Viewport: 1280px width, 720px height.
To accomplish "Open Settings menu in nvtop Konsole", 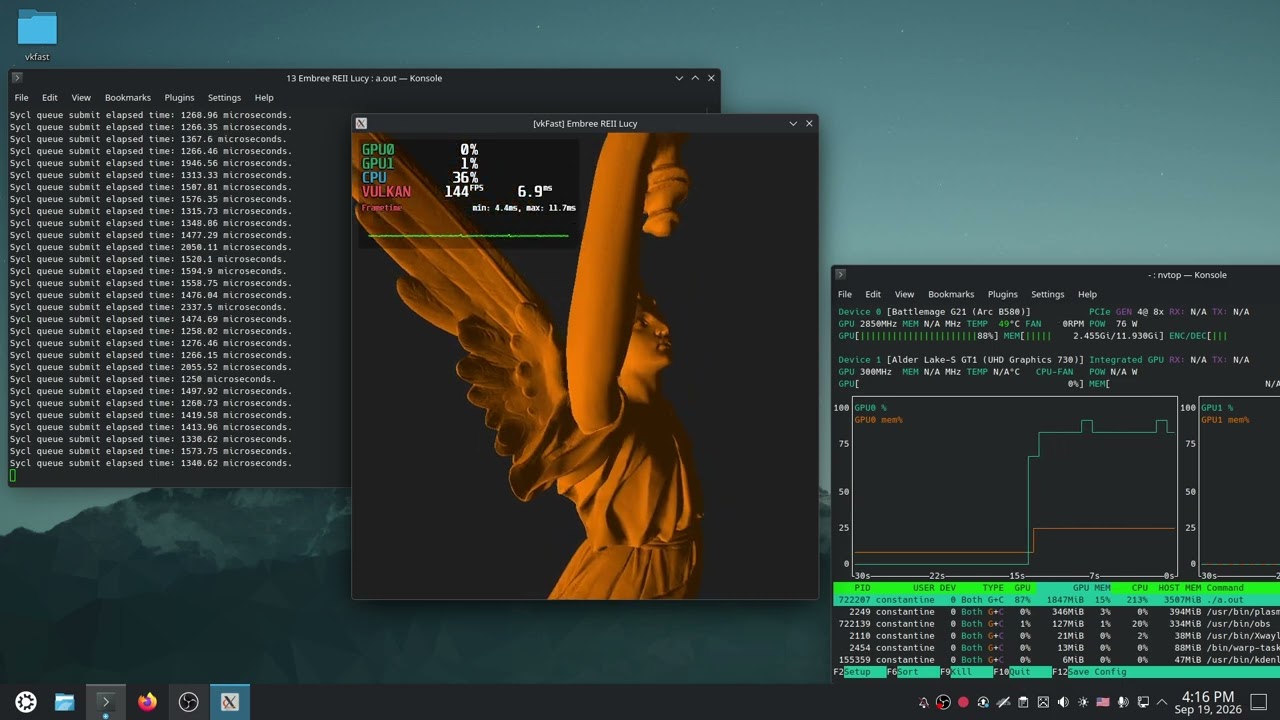I will tap(1048, 295).
